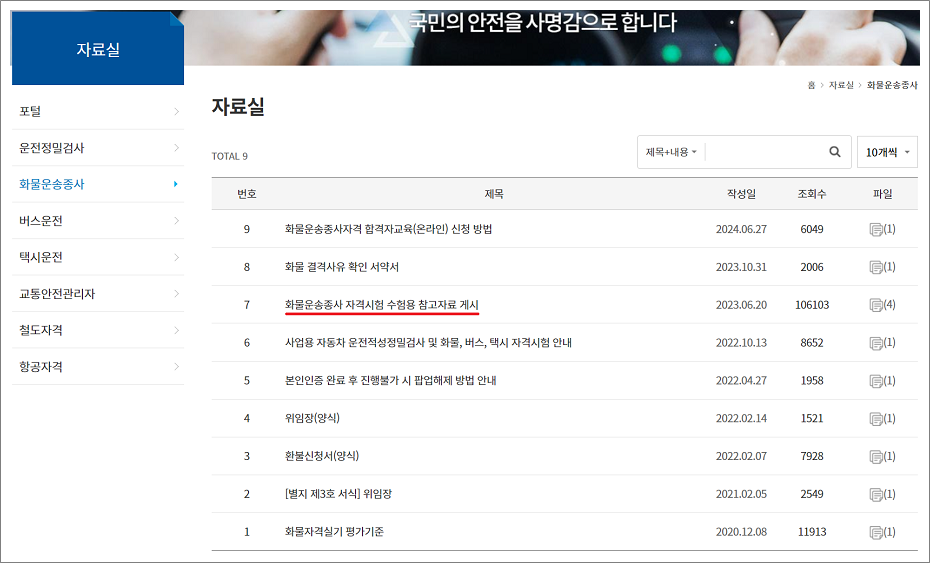This screenshot has width=930, height=563.
Task: Click the date 2022.10.13
Action: point(741,343)
